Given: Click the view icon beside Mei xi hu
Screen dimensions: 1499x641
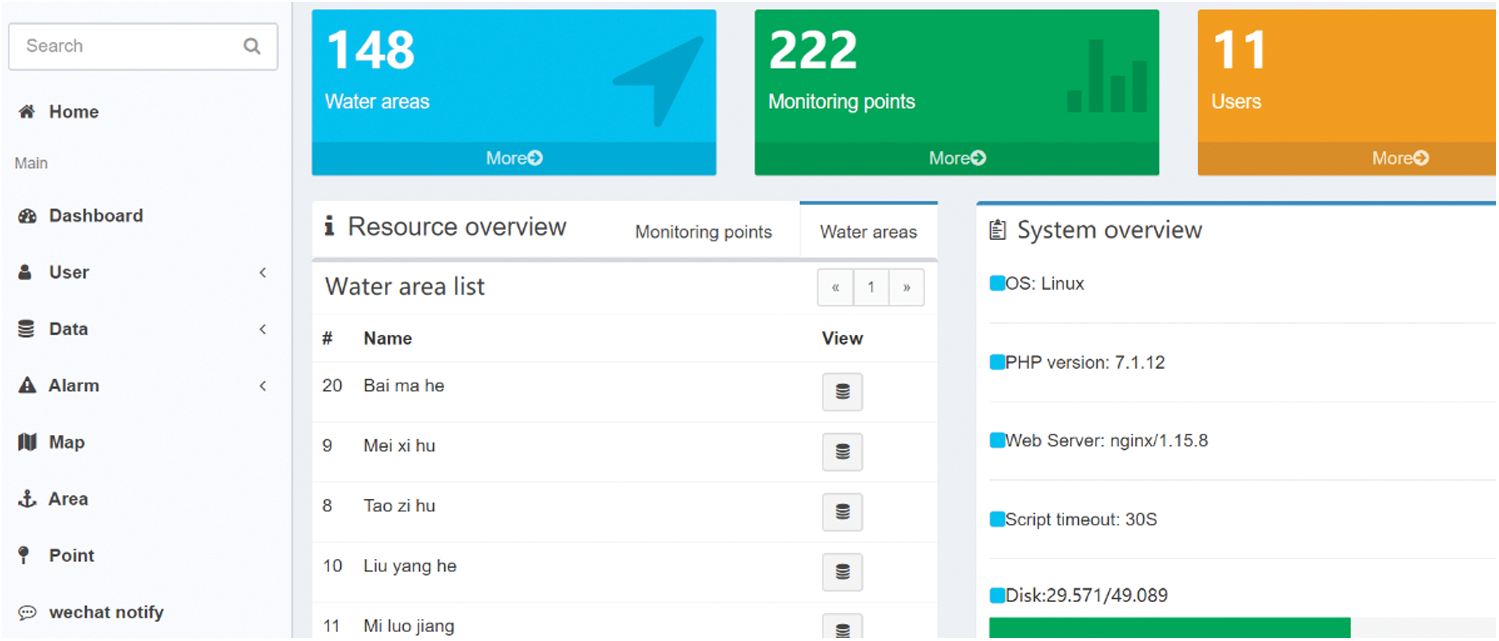Looking at the screenshot, I should pos(842,452).
